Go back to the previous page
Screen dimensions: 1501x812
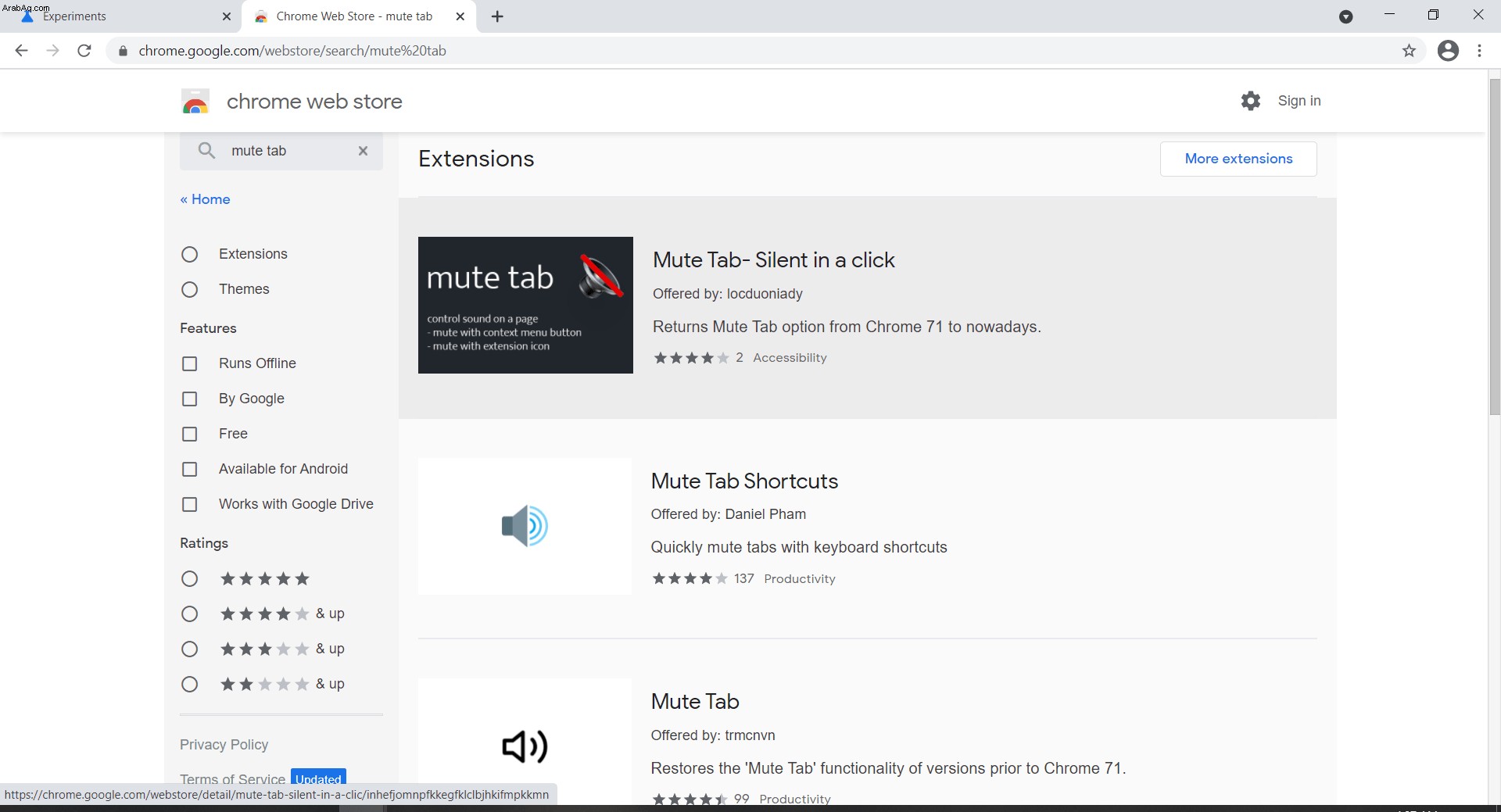point(21,51)
